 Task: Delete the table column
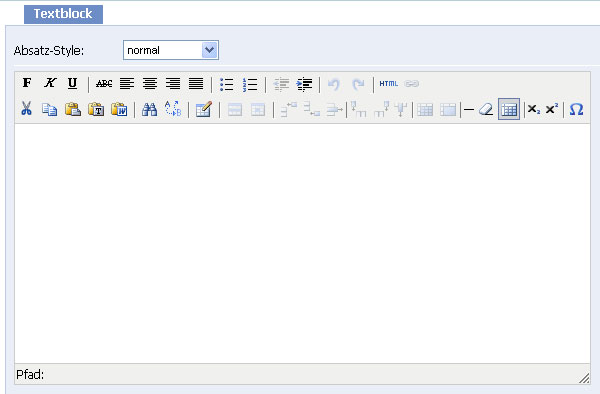pos(401,109)
